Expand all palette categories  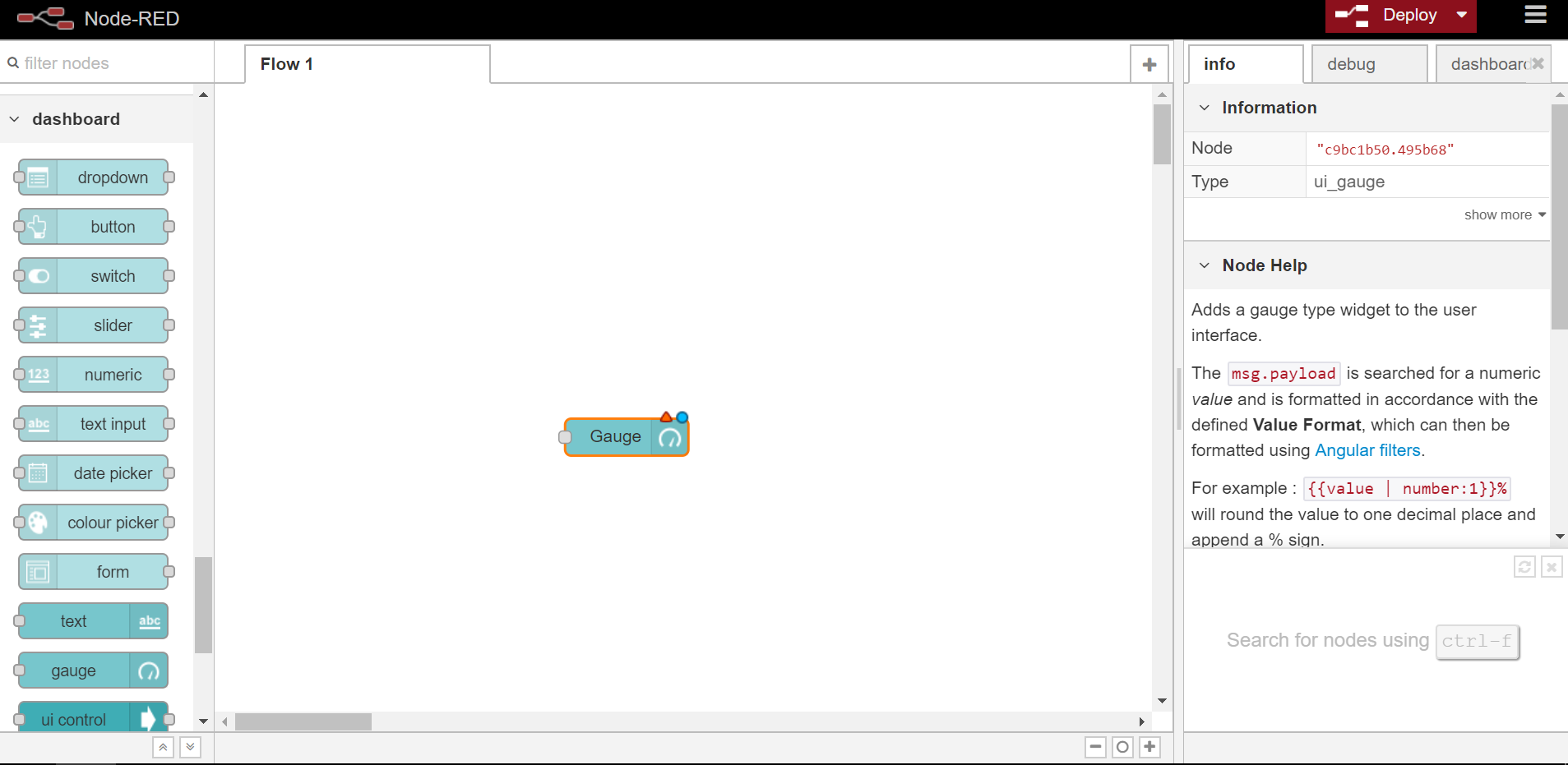pyautogui.click(x=190, y=747)
